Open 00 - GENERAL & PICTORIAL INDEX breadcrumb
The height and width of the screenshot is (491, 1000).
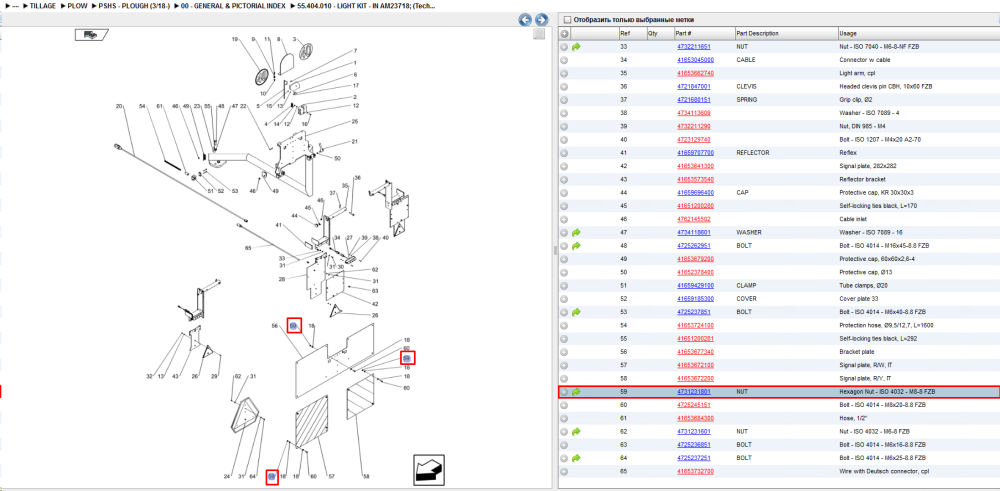233,6
